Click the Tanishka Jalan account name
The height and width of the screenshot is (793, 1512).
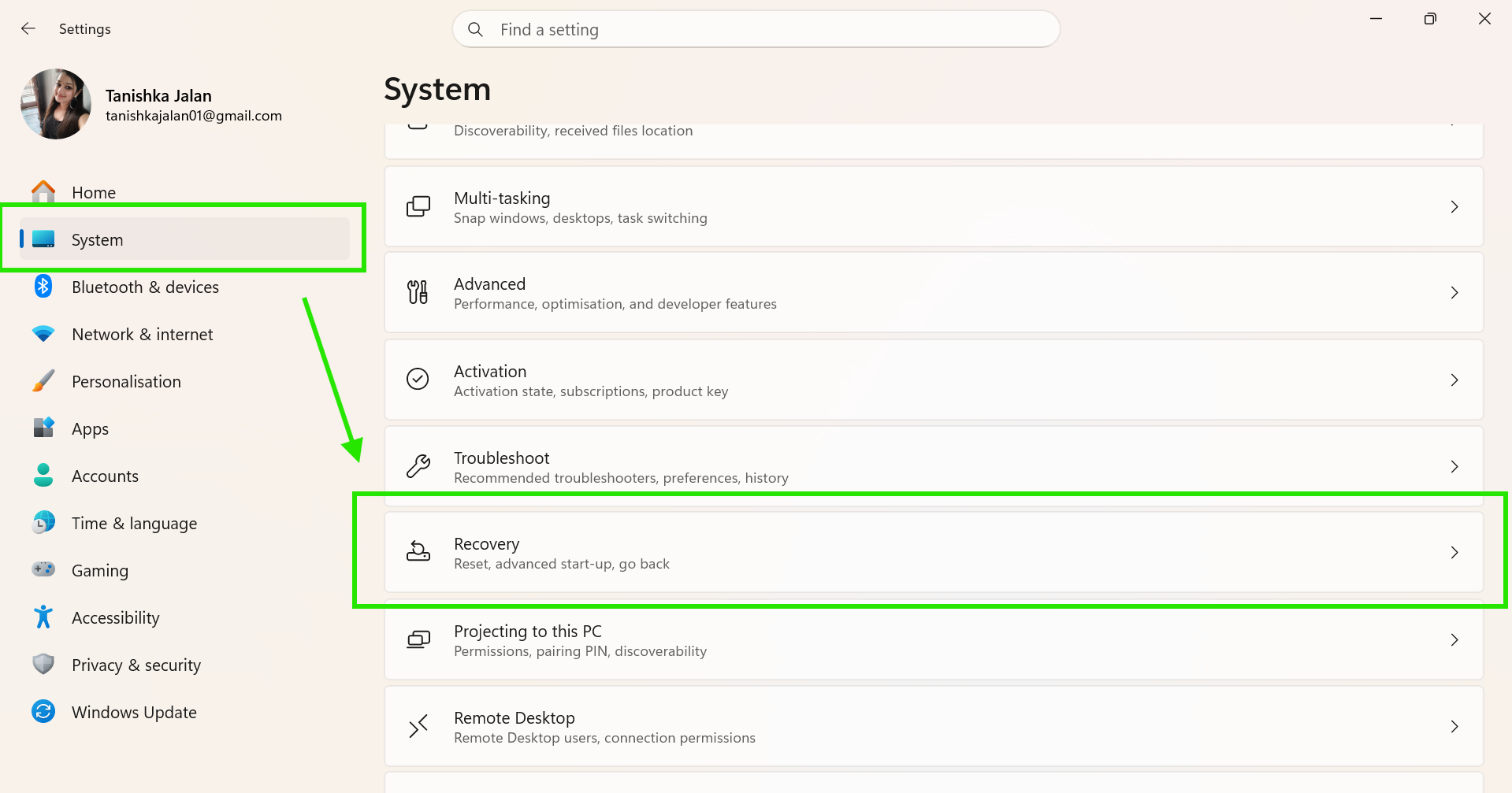coord(158,95)
